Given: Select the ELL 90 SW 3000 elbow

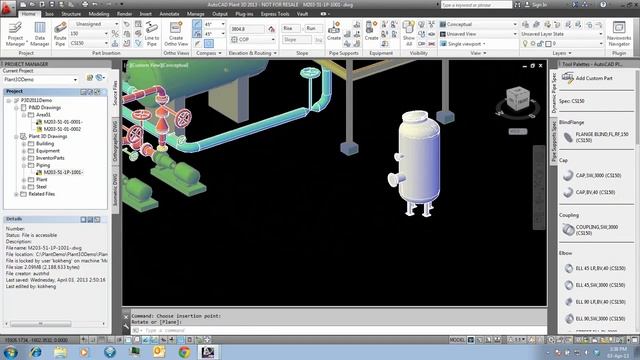Looking at the screenshot, I should pyautogui.click(x=594, y=318).
